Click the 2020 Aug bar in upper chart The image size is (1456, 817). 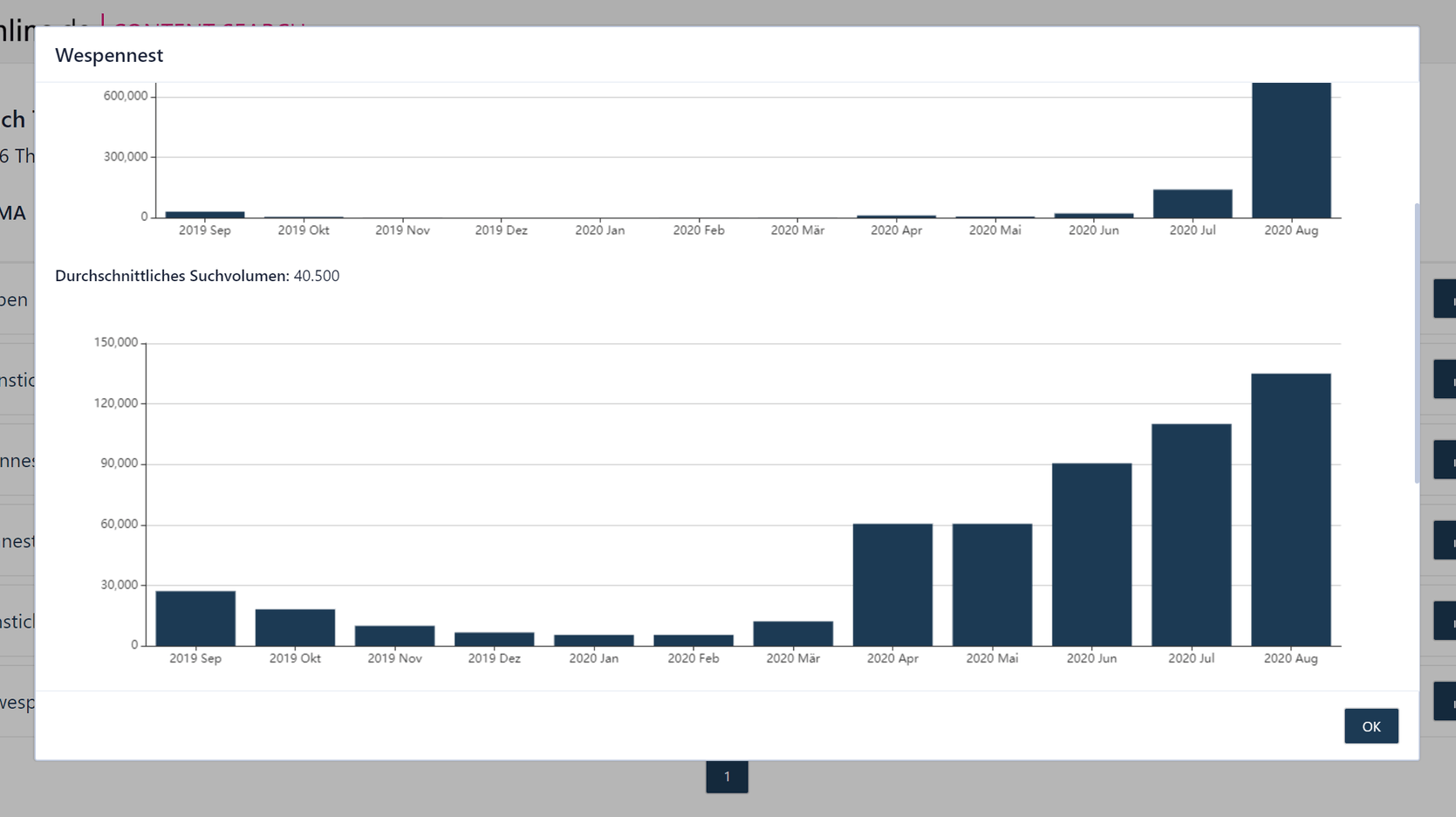coord(1291,150)
